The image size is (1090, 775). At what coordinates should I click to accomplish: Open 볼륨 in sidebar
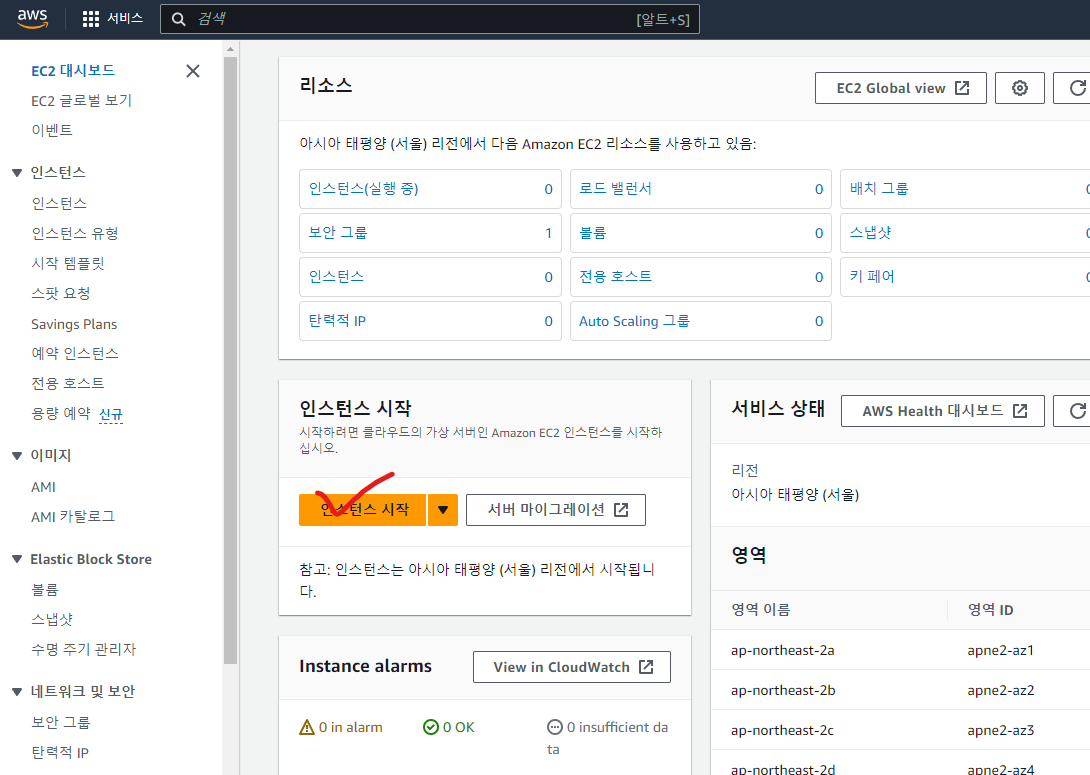click(x=44, y=589)
